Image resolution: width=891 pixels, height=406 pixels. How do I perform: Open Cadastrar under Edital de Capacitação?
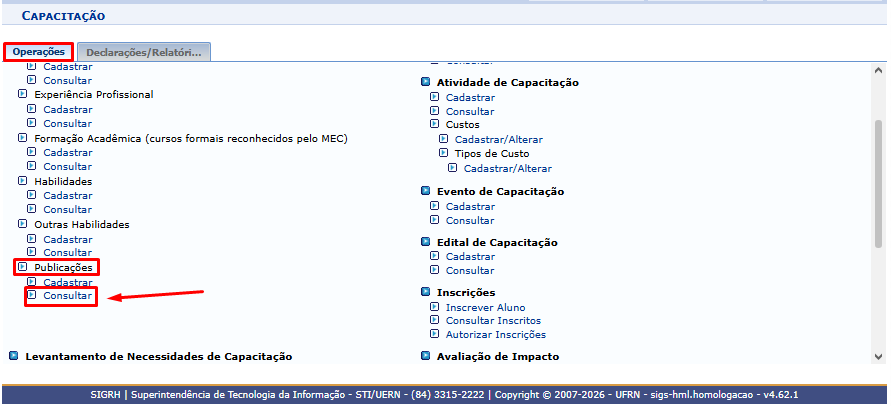(x=470, y=256)
